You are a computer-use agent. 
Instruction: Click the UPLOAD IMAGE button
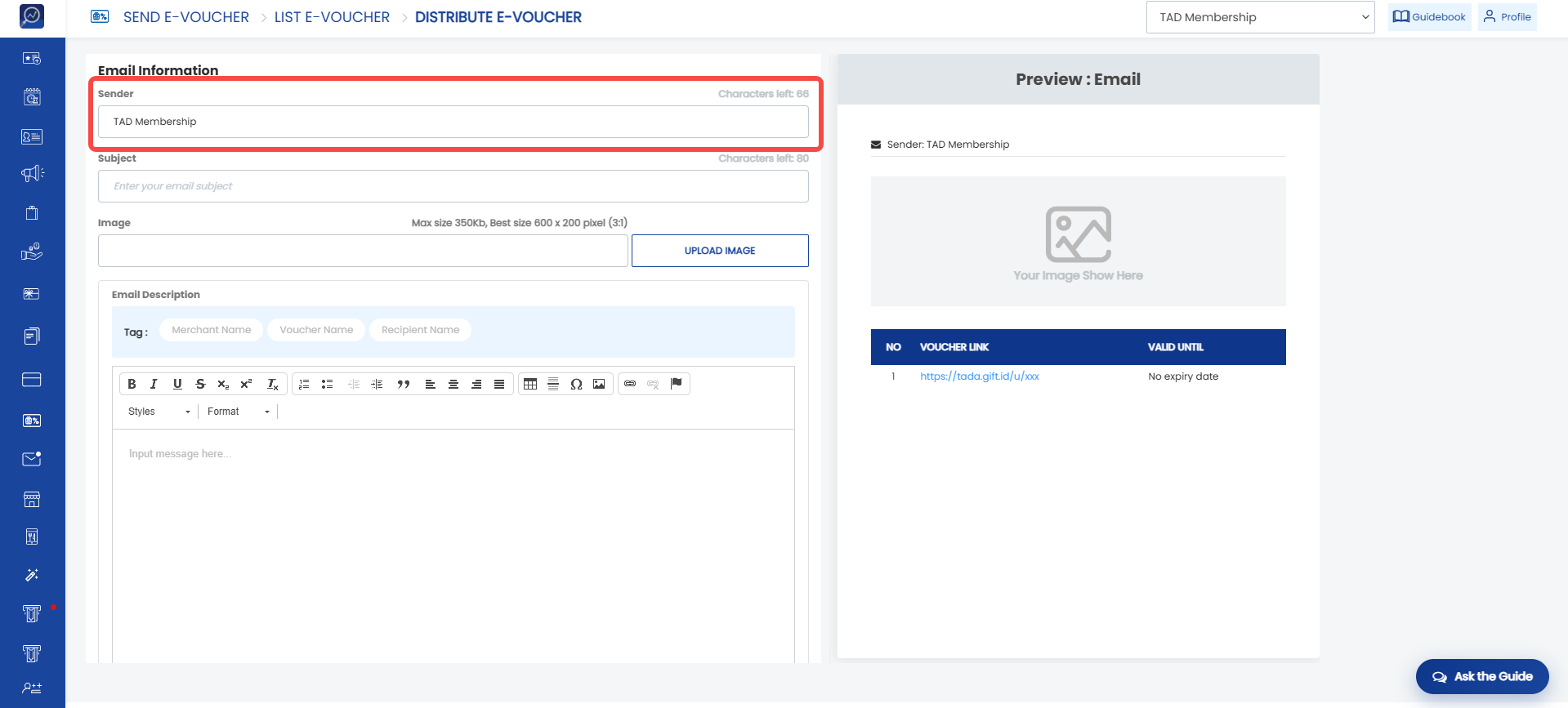720,251
